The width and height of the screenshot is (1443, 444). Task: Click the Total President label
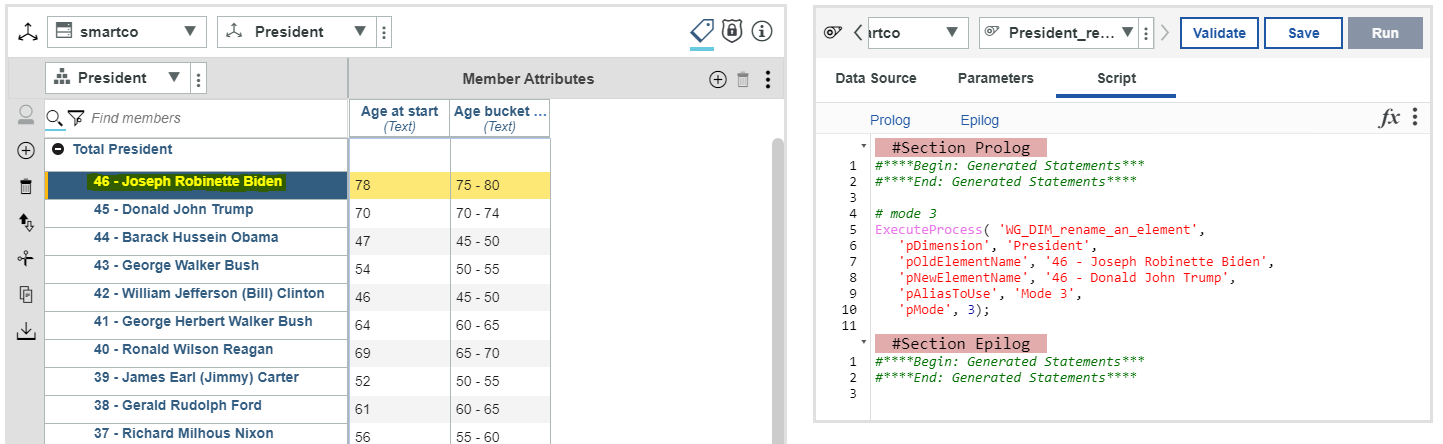(122, 149)
